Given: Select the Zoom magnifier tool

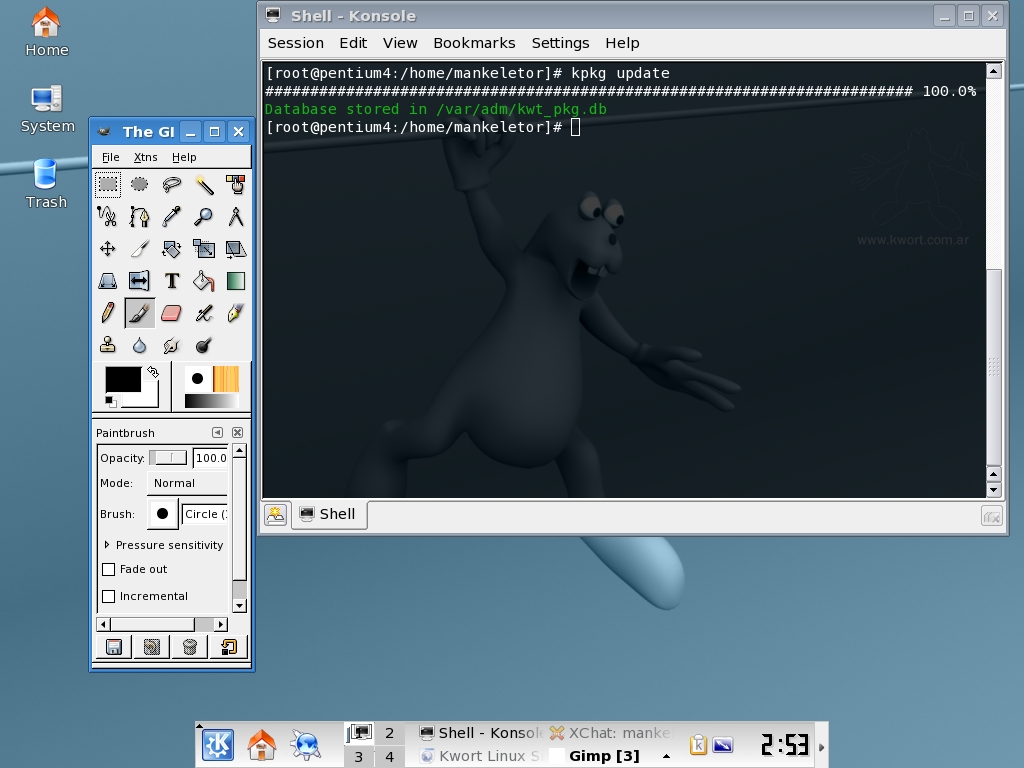Looking at the screenshot, I should [x=204, y=217].
